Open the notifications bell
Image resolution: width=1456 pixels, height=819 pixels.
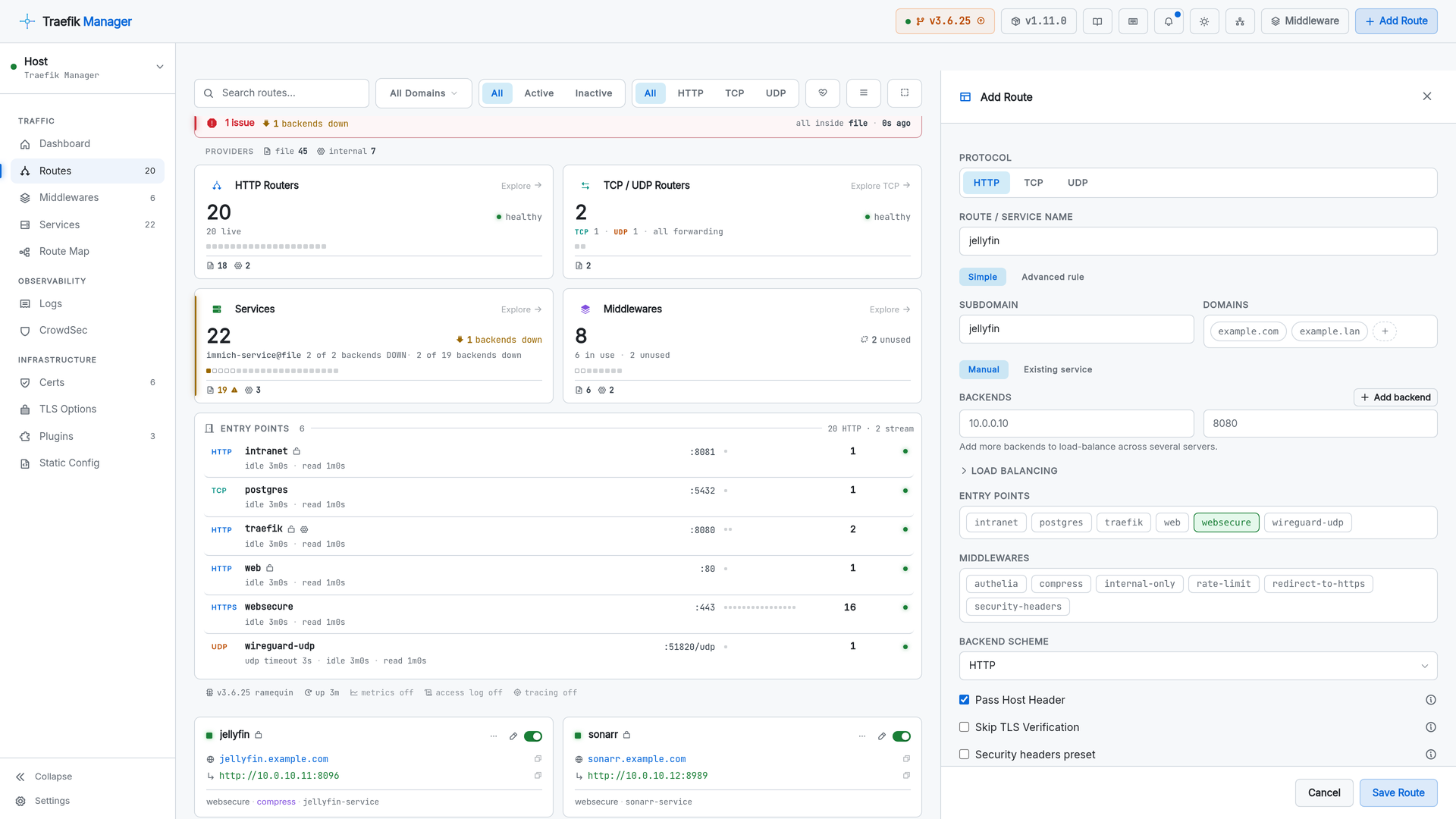[x=1169, y=21]
